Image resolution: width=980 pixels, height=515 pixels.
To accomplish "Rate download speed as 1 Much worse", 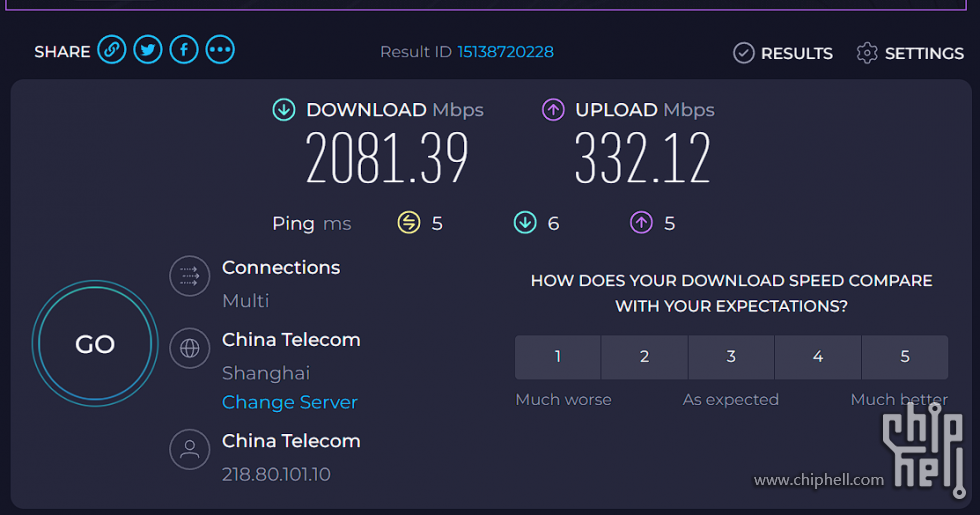I will tap(558, 357).
